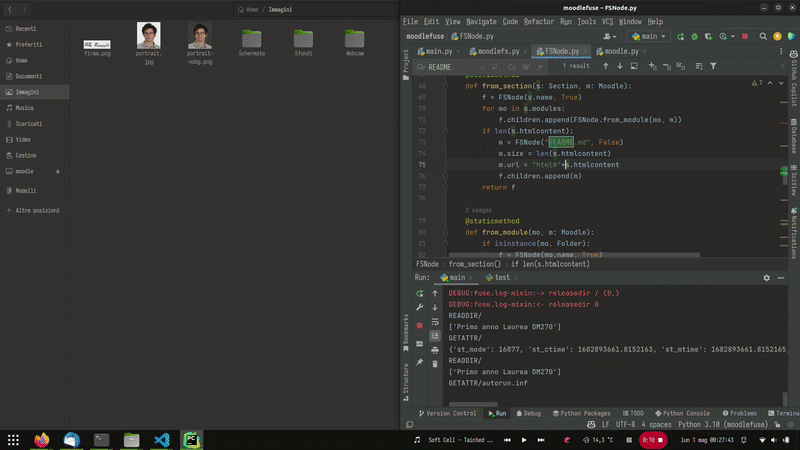Viewport: 800px width, 450px height.
Task: Clear Run console with trash icon
Action: pos(435,363)
